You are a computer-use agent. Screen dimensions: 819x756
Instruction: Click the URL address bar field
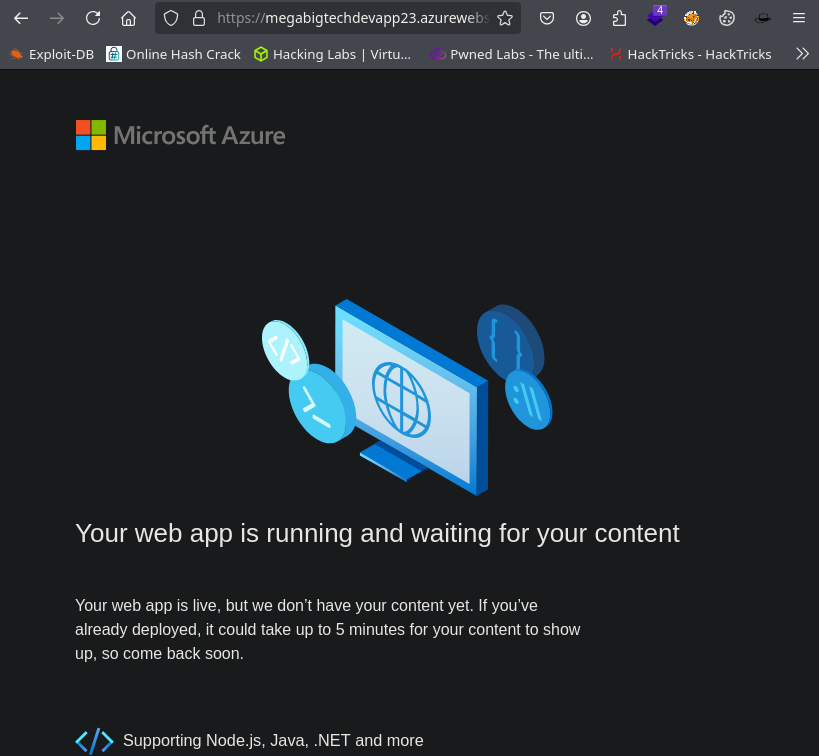pyautogui.click(x=352, y=18)
